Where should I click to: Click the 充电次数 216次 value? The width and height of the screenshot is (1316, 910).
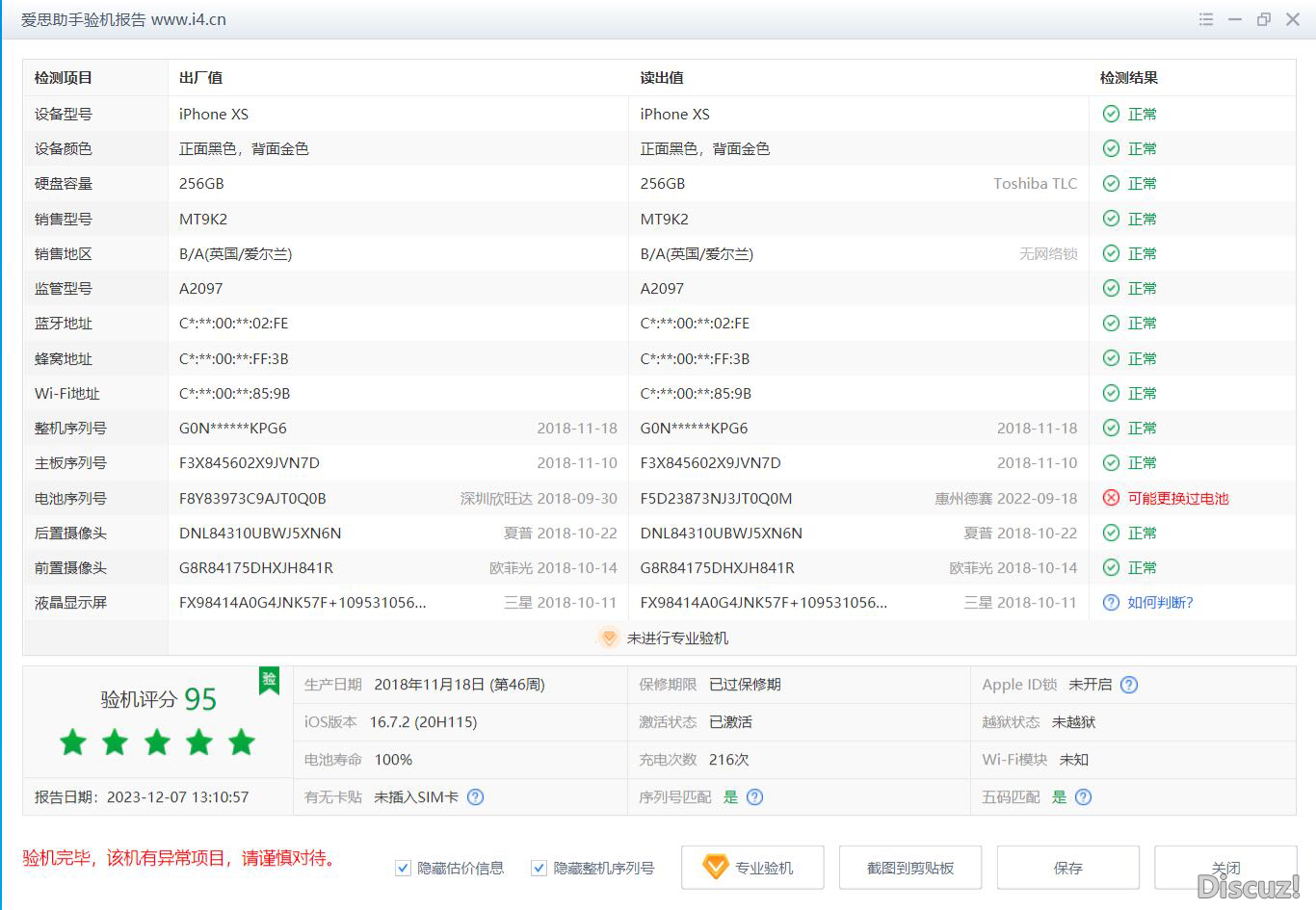pyautogui.click(x=728, y=760)
